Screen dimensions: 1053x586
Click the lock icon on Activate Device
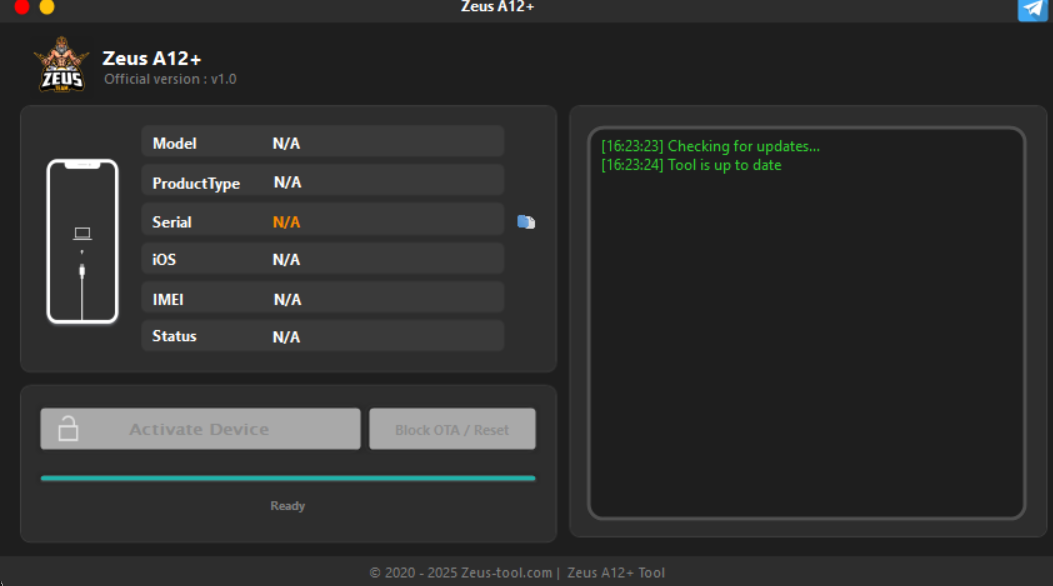coord(68,428)
